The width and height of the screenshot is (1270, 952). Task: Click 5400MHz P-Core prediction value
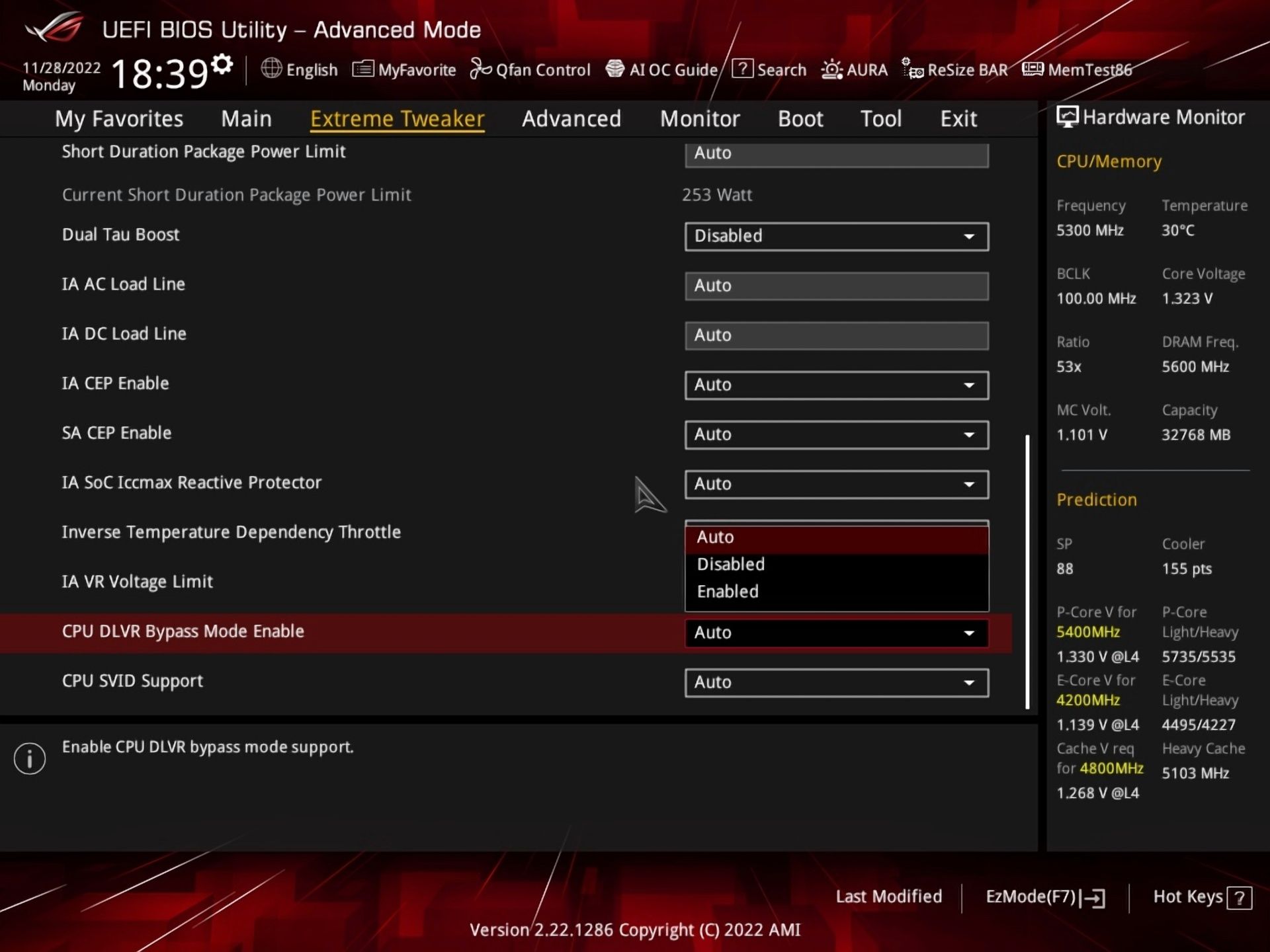[x=1088, y=632]
